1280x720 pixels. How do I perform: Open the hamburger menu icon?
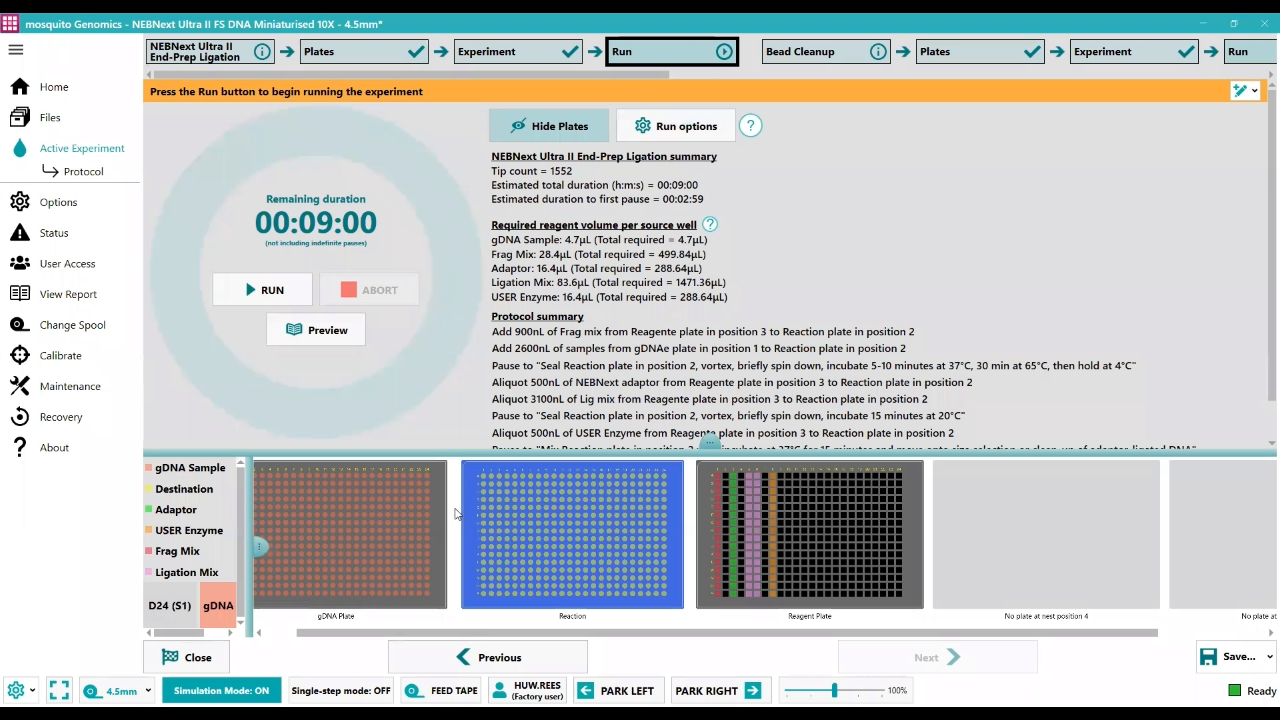15,50
